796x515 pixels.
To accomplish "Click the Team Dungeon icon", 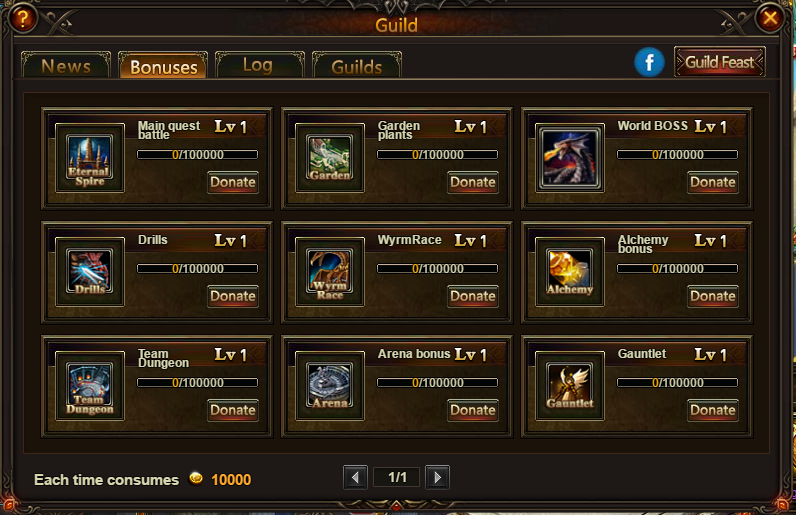I will (90, 386).
